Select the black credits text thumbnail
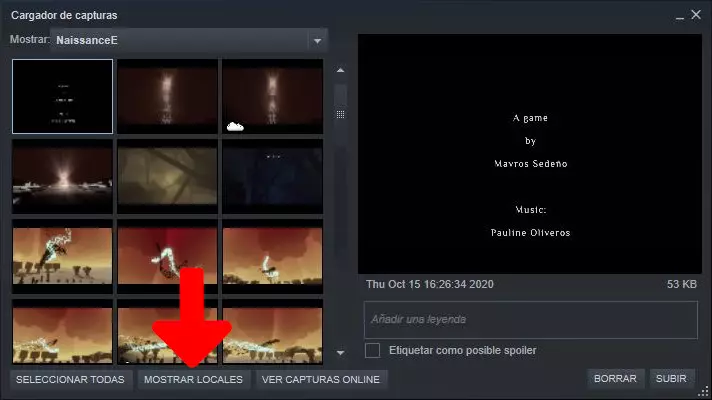This screenshot has height=400, width=712. click(63, 96)
